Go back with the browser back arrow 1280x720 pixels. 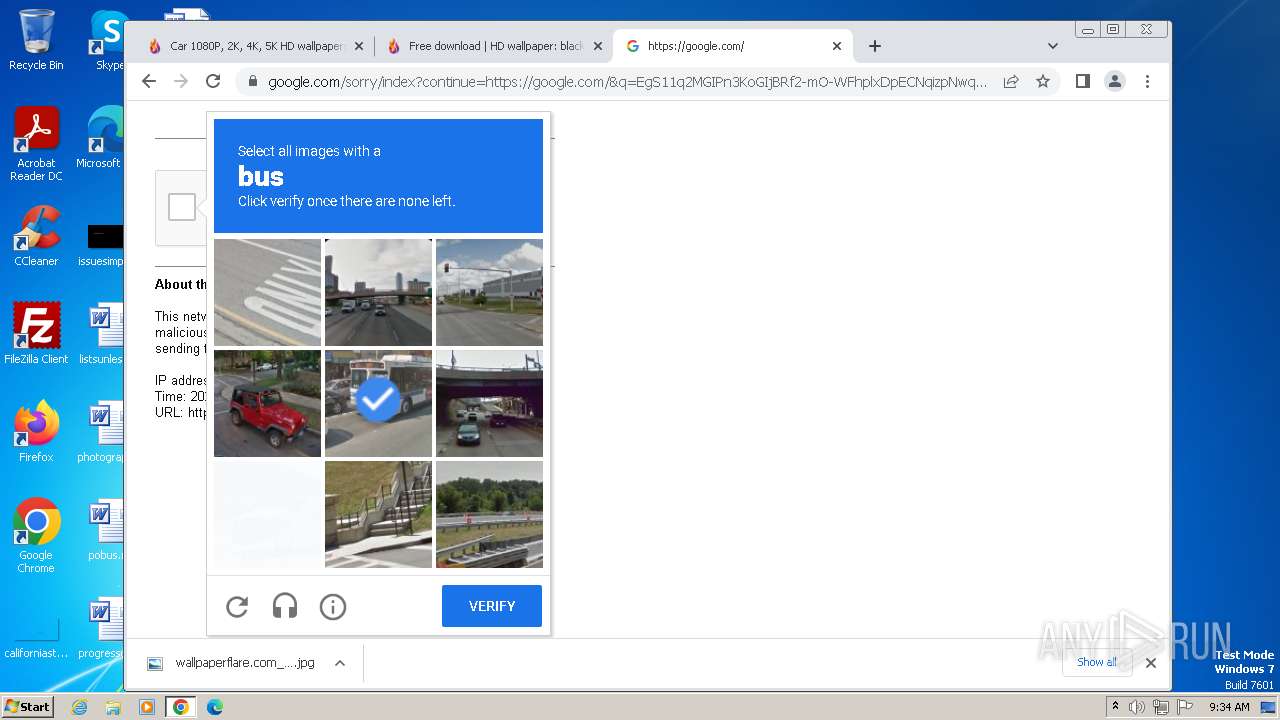point(149,81)
